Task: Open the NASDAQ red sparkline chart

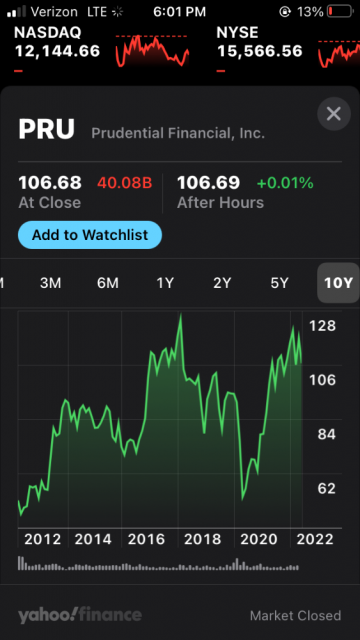Action: pyautogui.click(x=152, y=51)
